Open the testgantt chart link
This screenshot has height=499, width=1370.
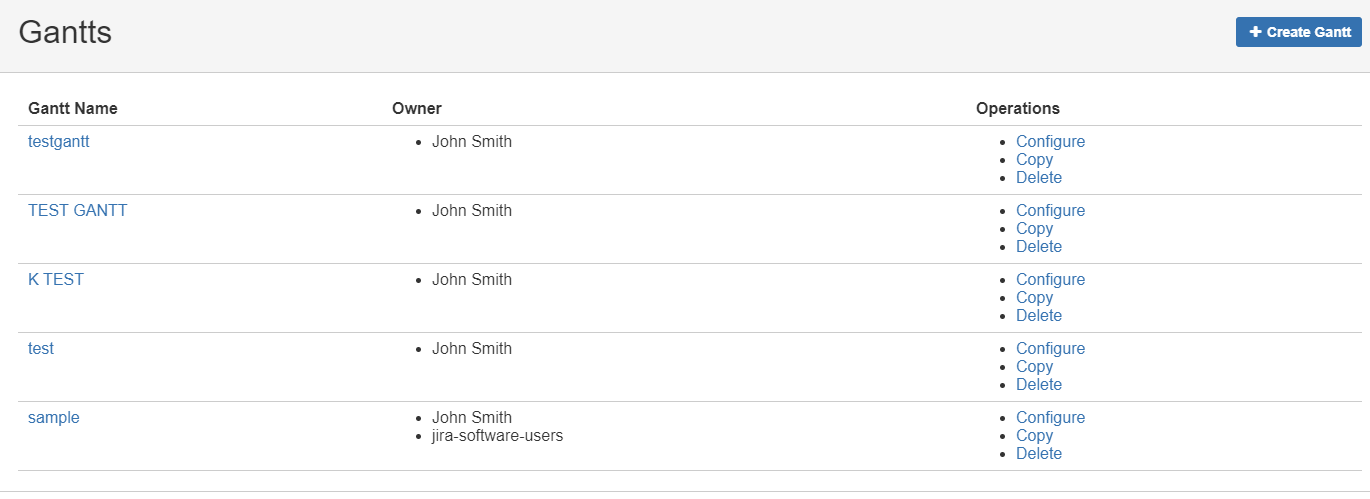coord(59,142)
